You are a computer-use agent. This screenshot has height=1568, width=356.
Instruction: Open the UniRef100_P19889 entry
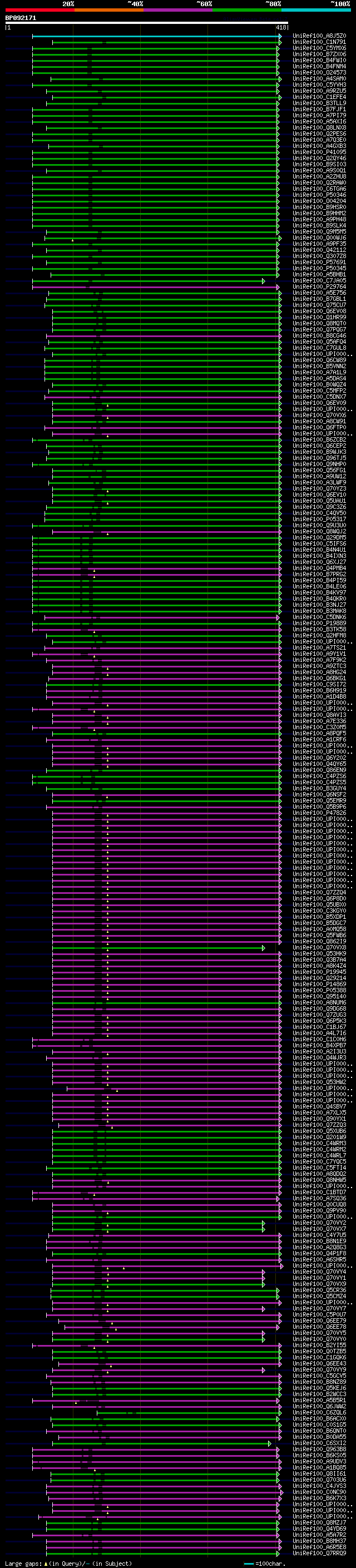click(319, 624)
